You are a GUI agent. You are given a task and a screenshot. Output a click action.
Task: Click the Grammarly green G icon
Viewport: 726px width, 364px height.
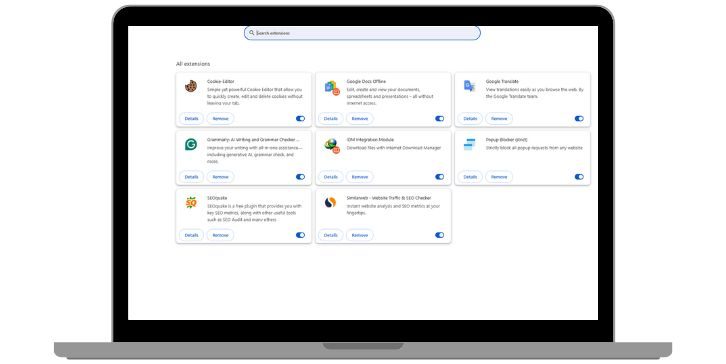[191, 144]
